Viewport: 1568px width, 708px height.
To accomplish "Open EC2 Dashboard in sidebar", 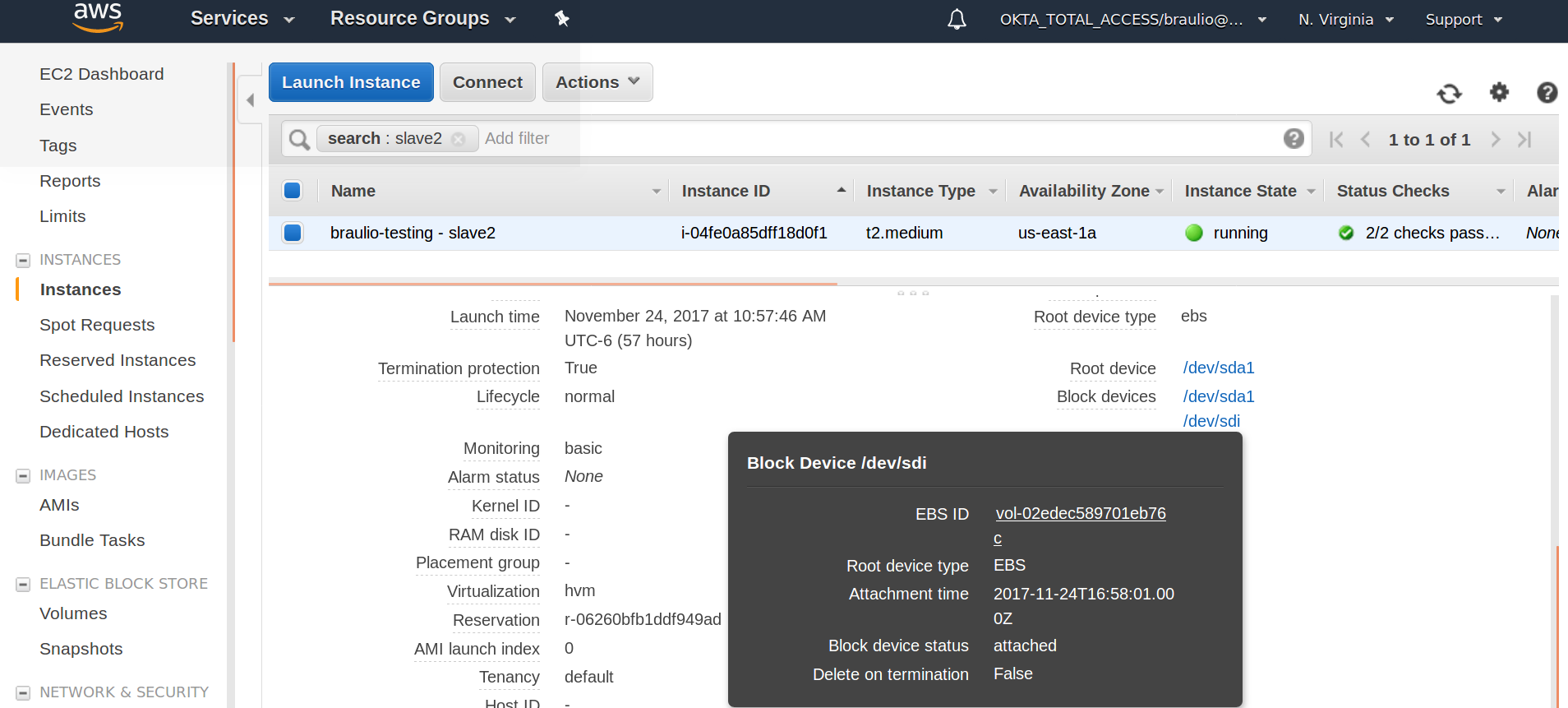I will pyautogui.click(x=102, y=74).
